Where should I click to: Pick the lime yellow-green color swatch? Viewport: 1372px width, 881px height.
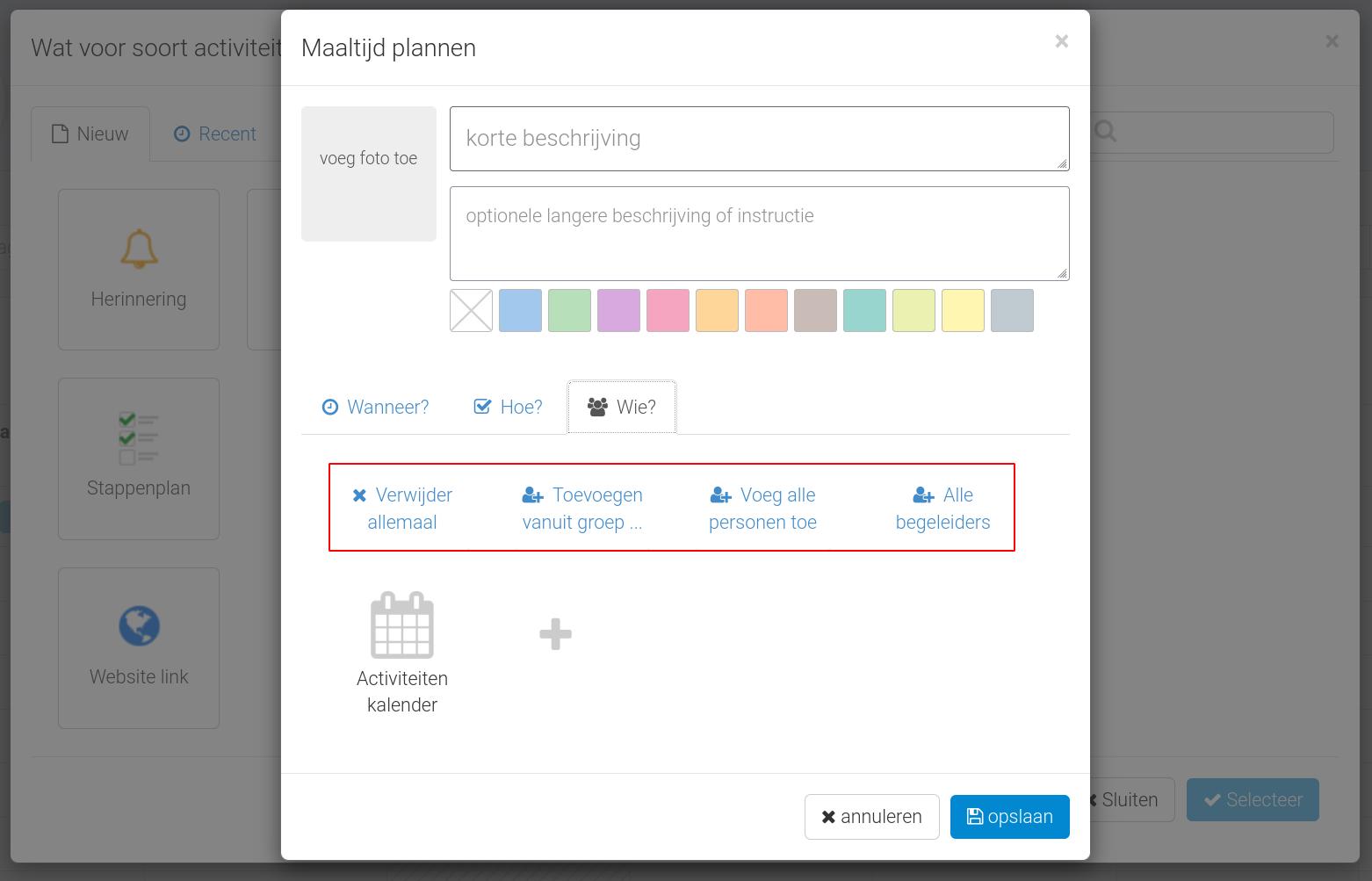913,311
